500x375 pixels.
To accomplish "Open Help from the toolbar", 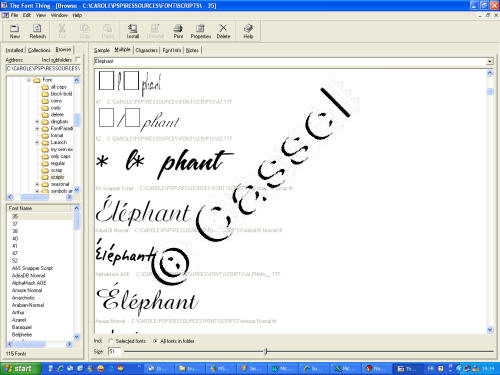I will coord(248,31).
